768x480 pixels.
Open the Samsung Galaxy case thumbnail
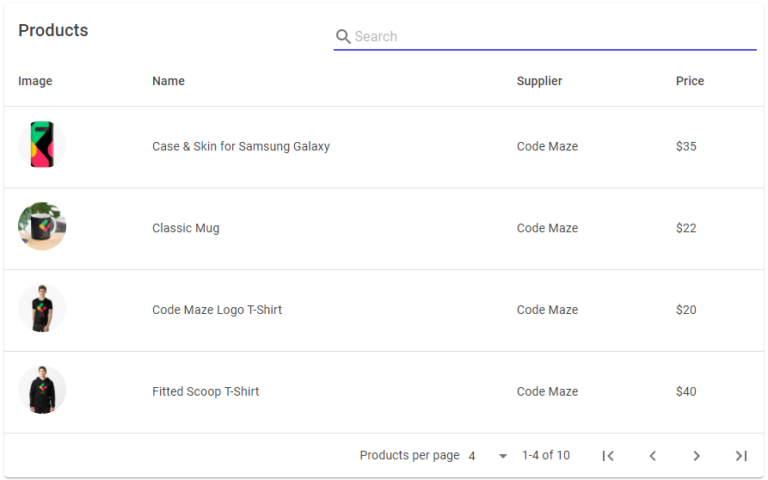pyautogui.click(x=42, y=146)
